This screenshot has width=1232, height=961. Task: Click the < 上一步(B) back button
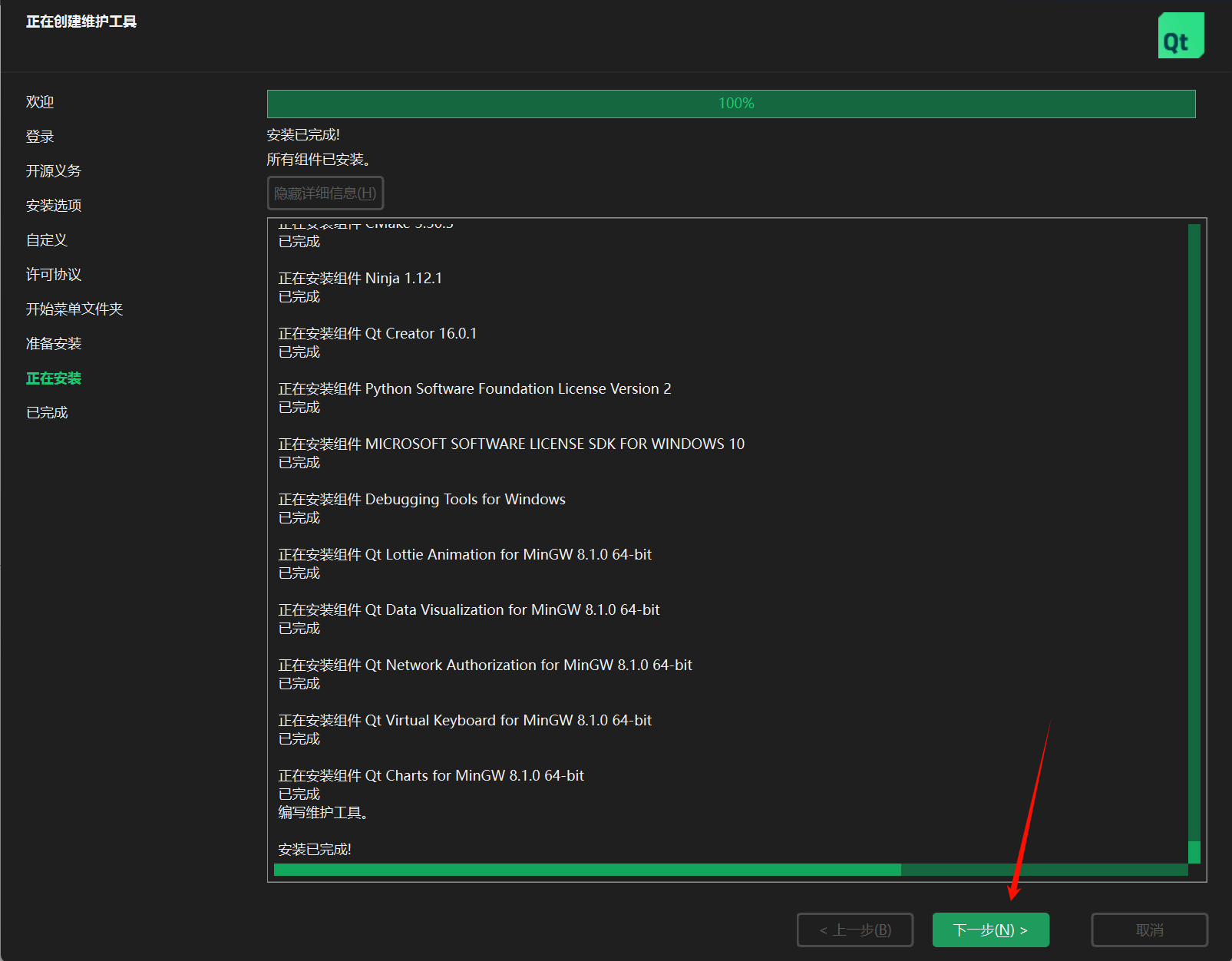pyautogui.click(x=854, y=930)
